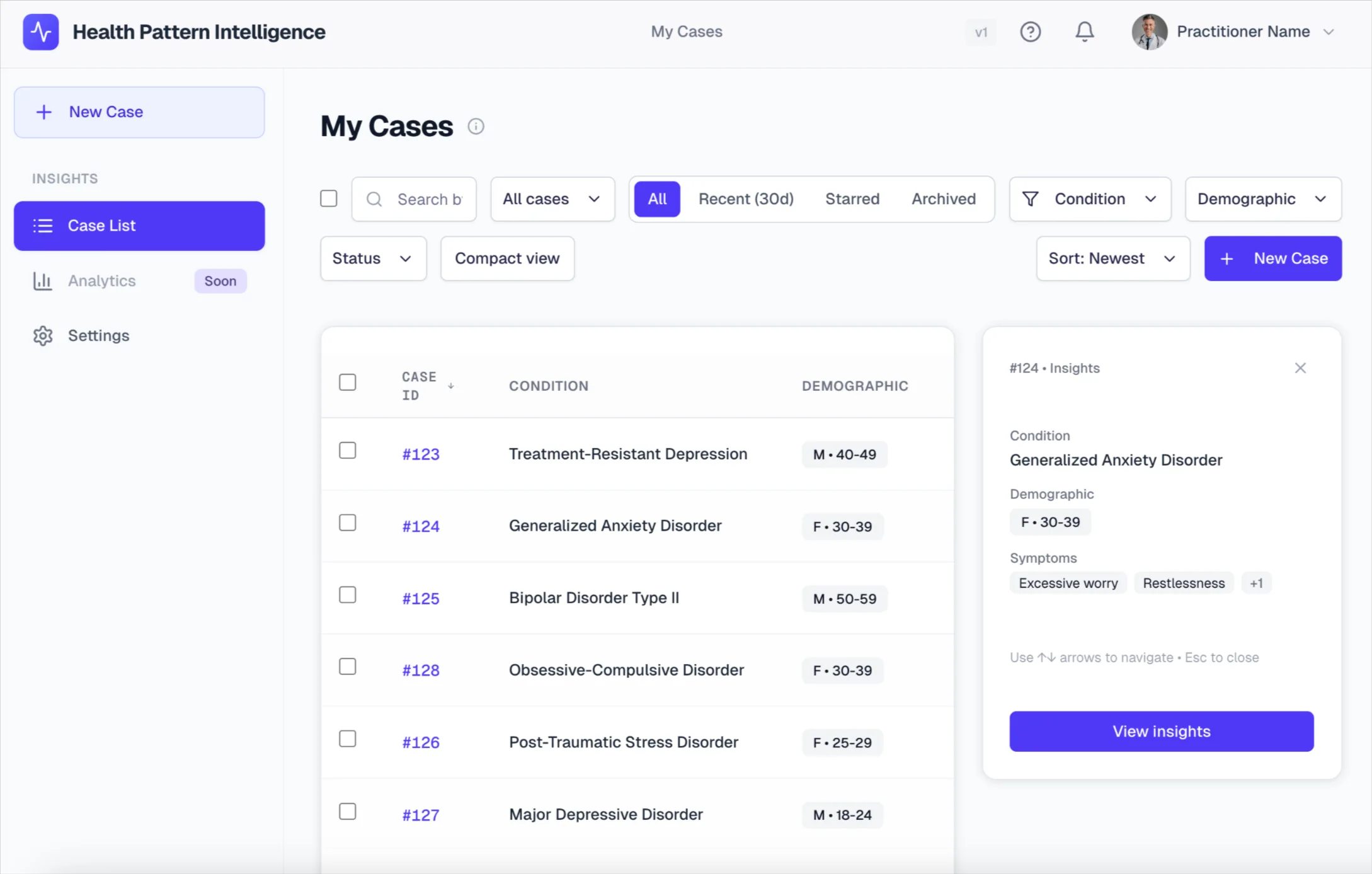Switch to the Starred tab

[852, 198]
